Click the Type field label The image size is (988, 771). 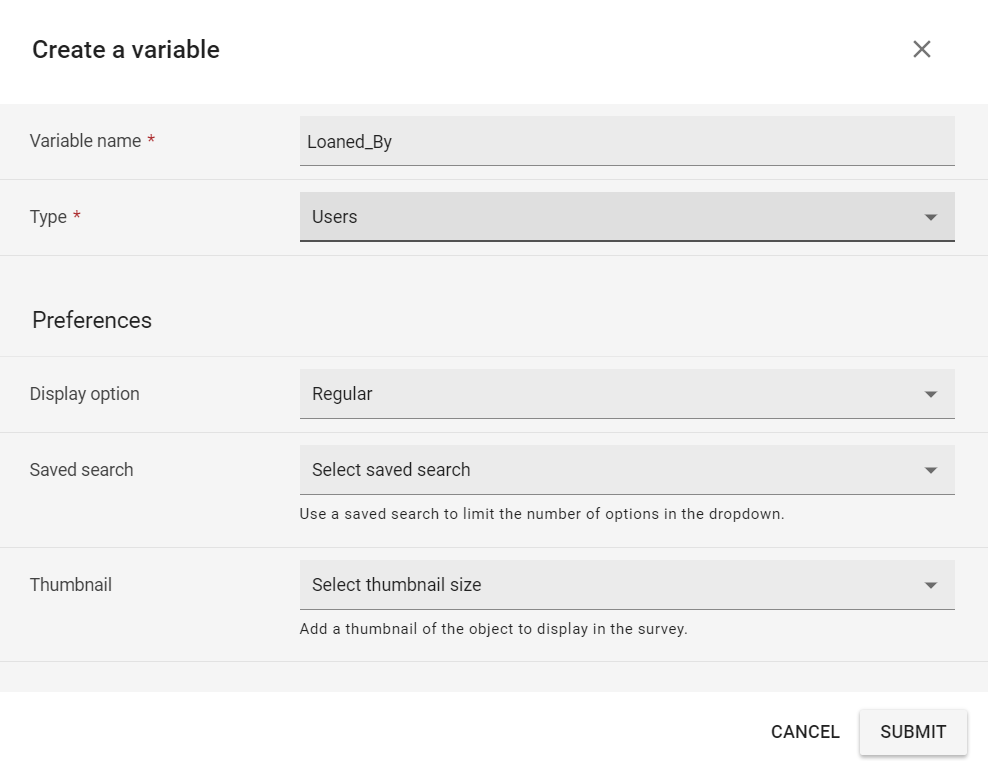(x=48, y=217)
